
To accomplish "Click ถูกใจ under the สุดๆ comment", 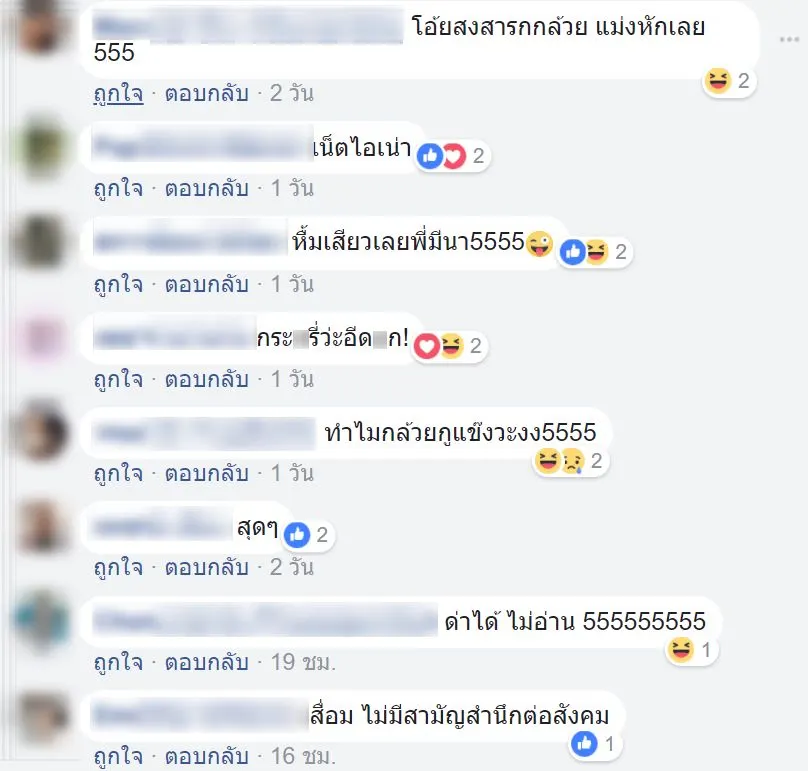I will click(119, 568).
